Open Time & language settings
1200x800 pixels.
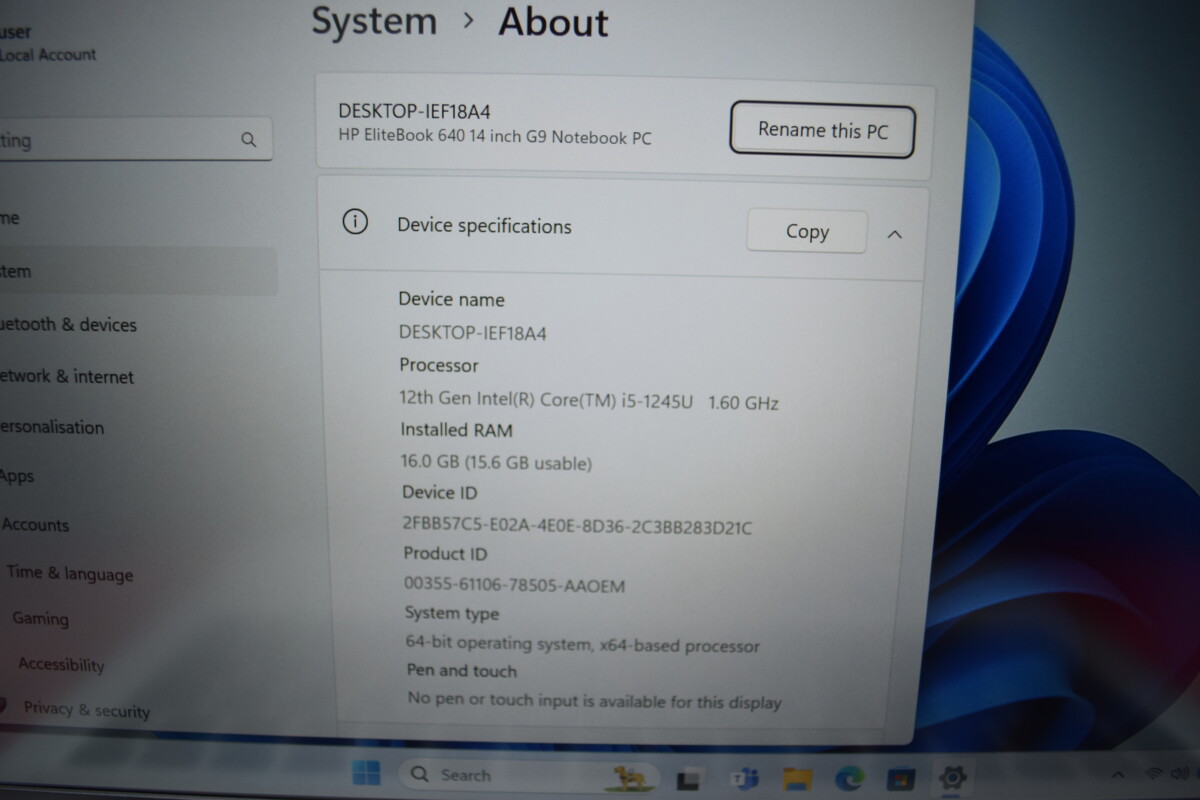(69, 573)
